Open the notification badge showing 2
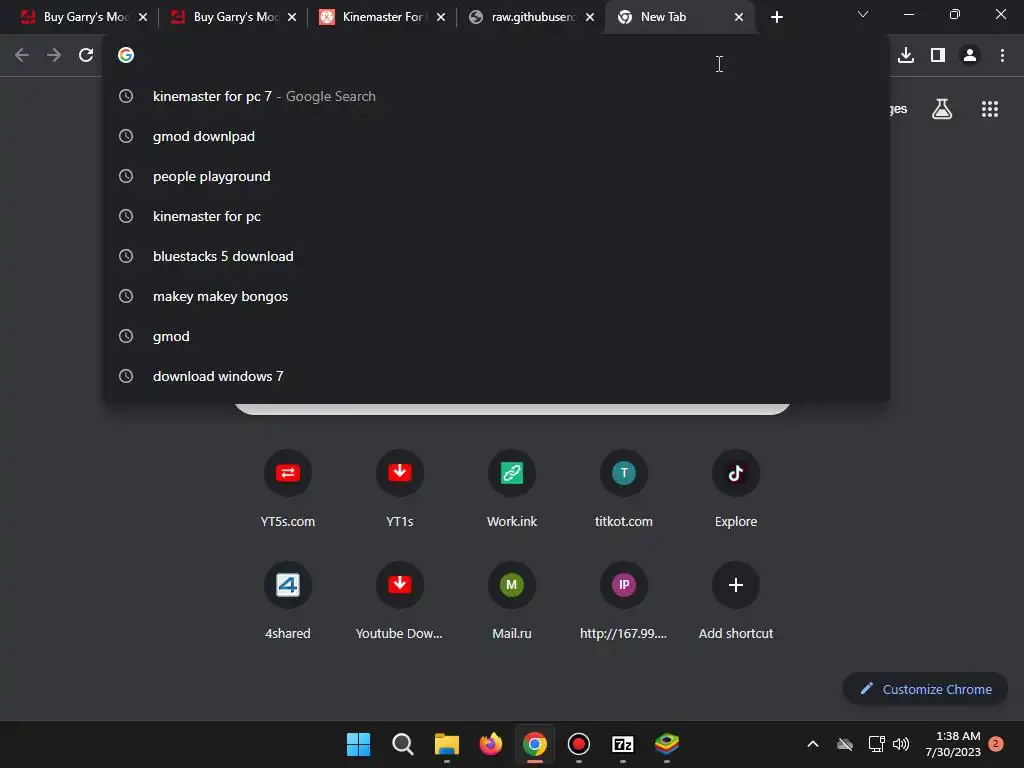This screenshot has height=768, width=1024. pyautogui.click(x=995, y=743)
